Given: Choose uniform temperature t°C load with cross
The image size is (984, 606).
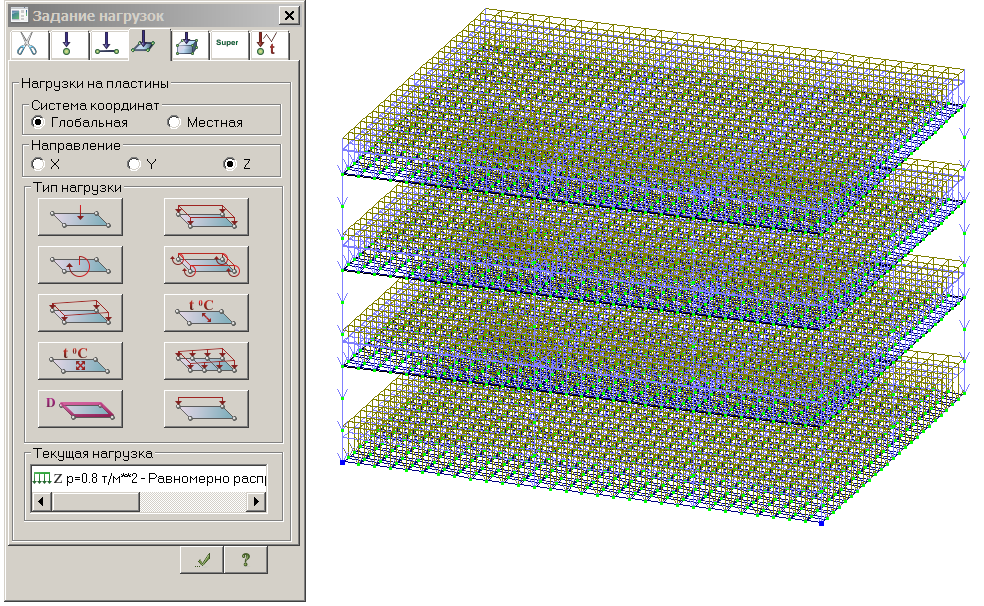Looking at the screenshot, I should 80,361.
